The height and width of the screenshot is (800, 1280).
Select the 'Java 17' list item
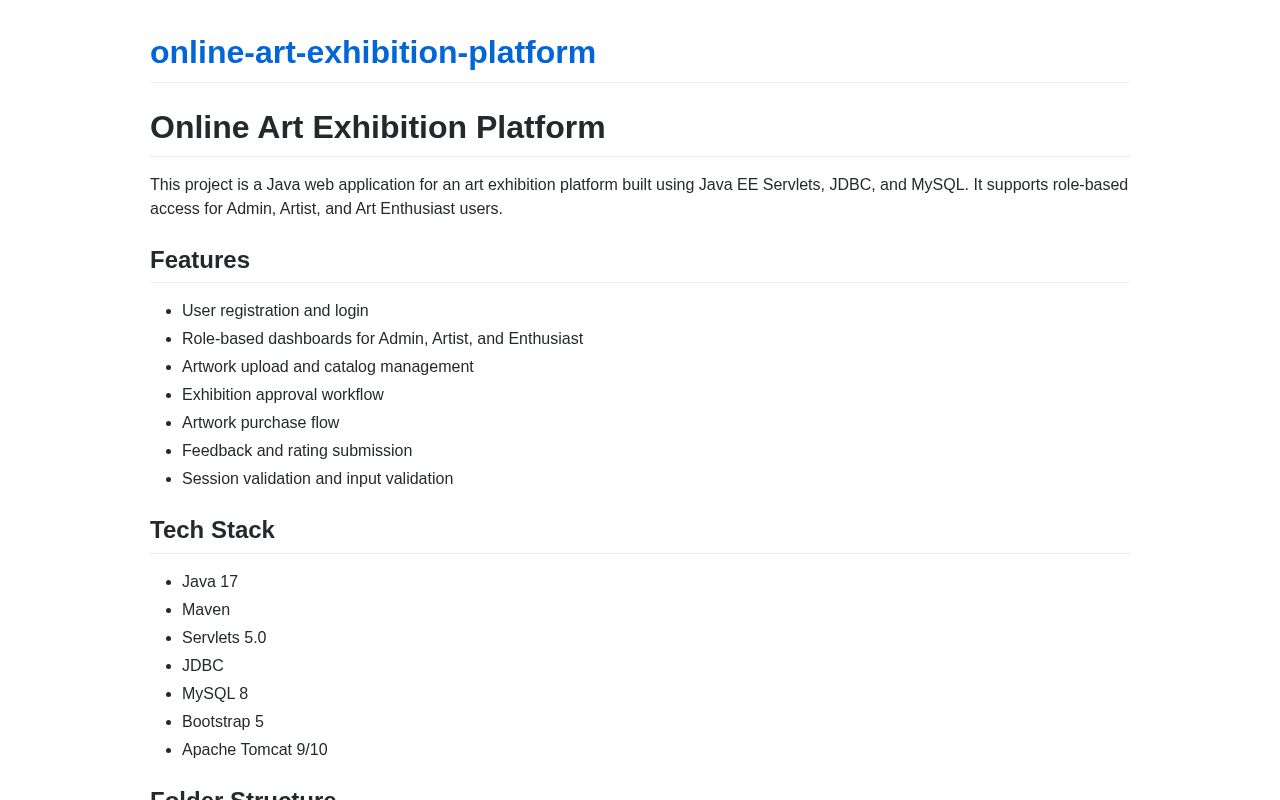pyautogui.click(x=210, y=582)
